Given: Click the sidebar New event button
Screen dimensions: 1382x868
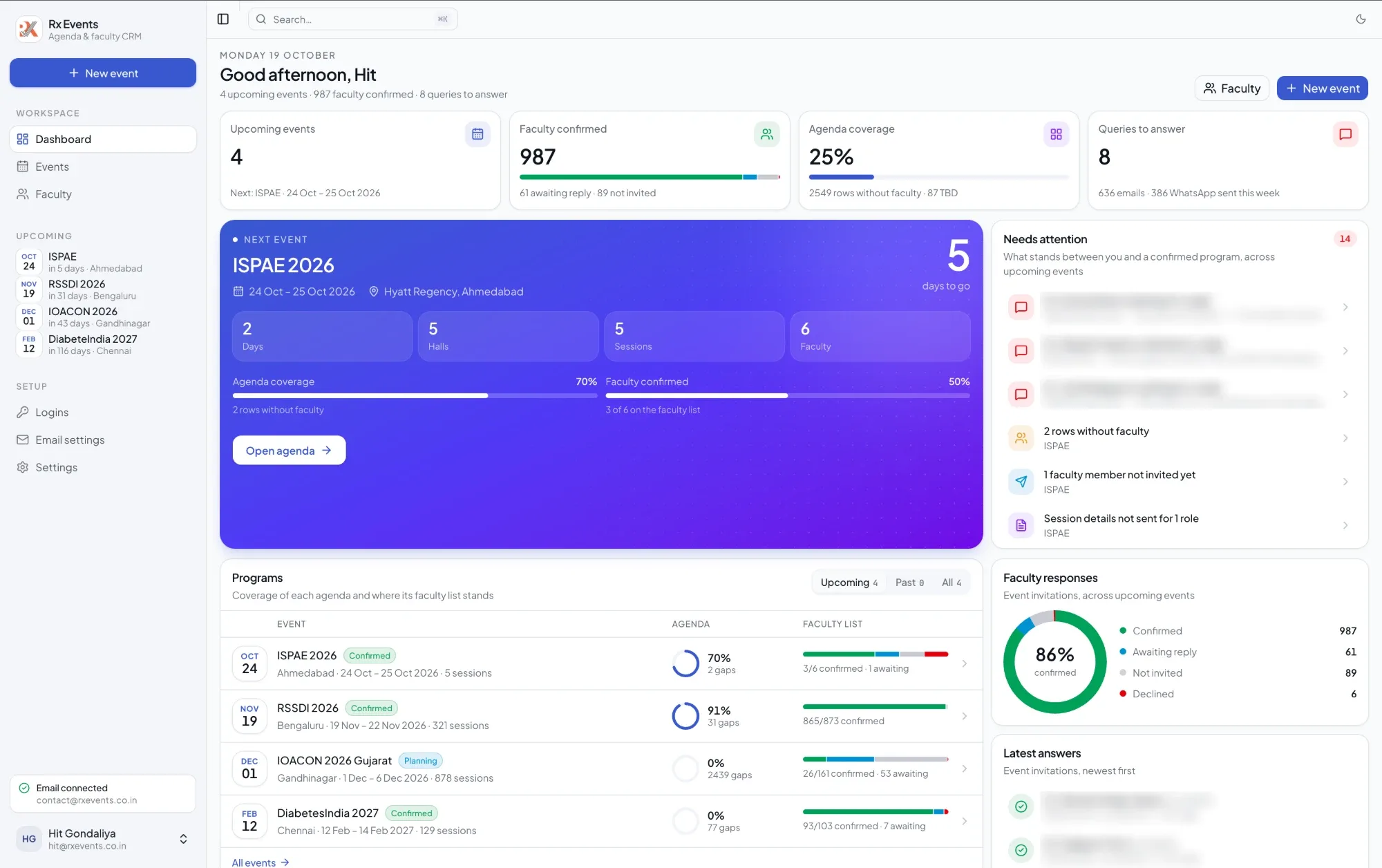Looking at the screenshot, I should (x=103, y=73).
